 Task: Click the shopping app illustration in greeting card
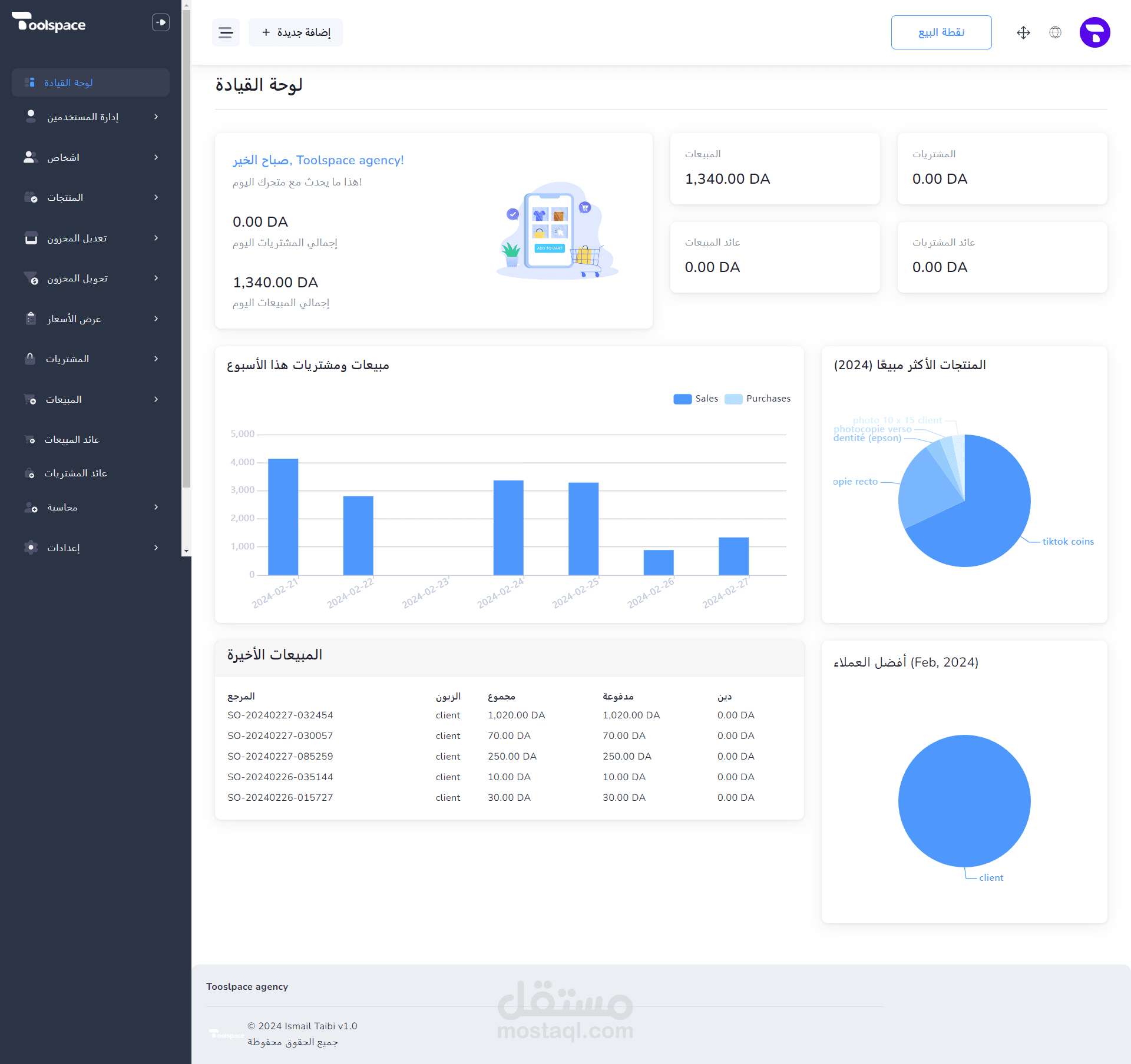point(557,230)
